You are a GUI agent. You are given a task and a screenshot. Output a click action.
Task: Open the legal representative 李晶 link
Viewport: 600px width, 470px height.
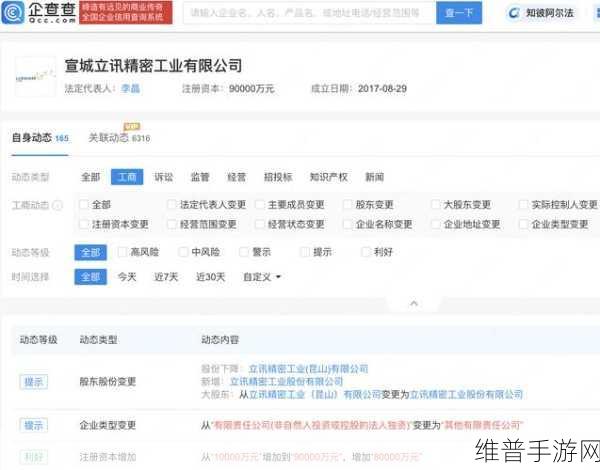(130, 89)
